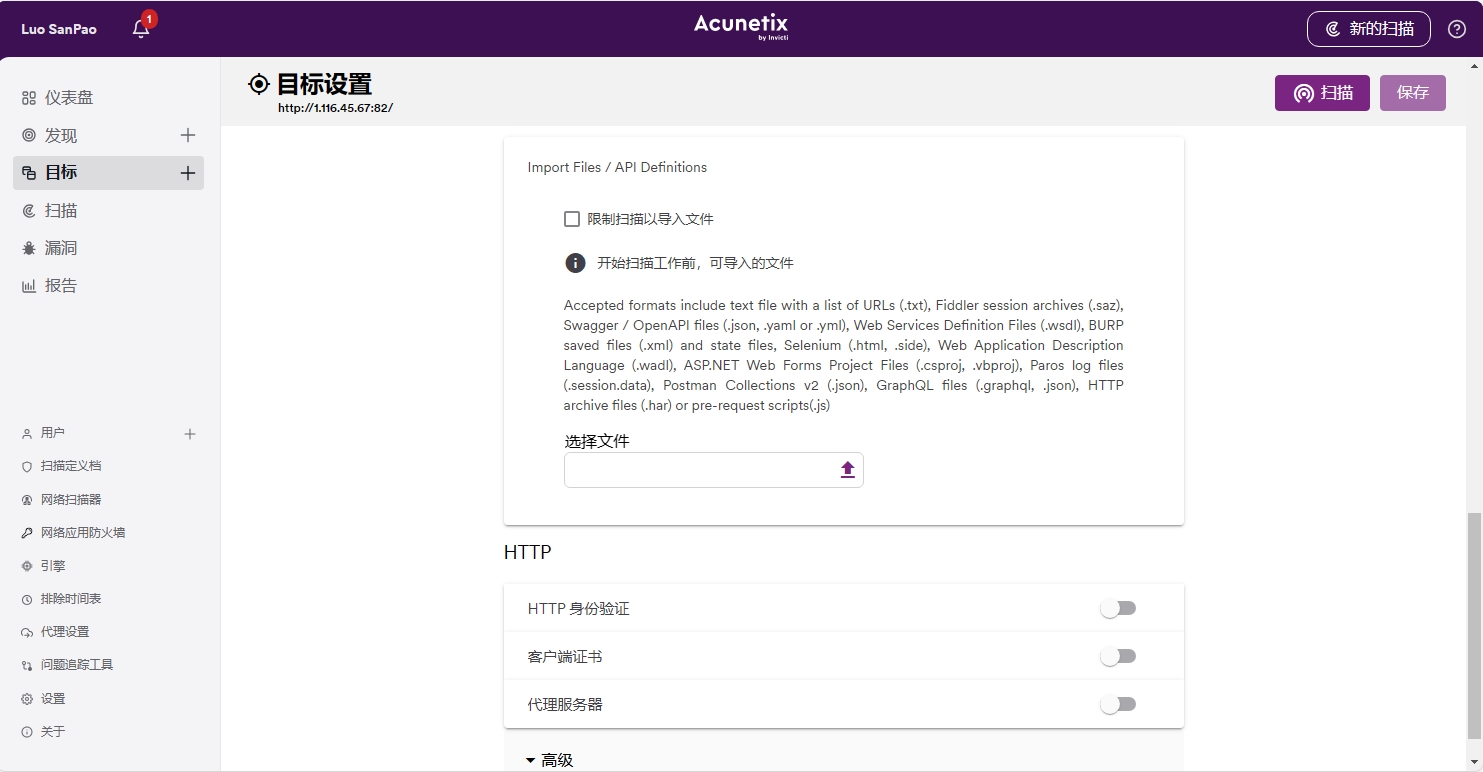This screenshot has height=772, width=1483.
Task: Click the dashboard 仪表盘 icon
Action: point(29,98)
